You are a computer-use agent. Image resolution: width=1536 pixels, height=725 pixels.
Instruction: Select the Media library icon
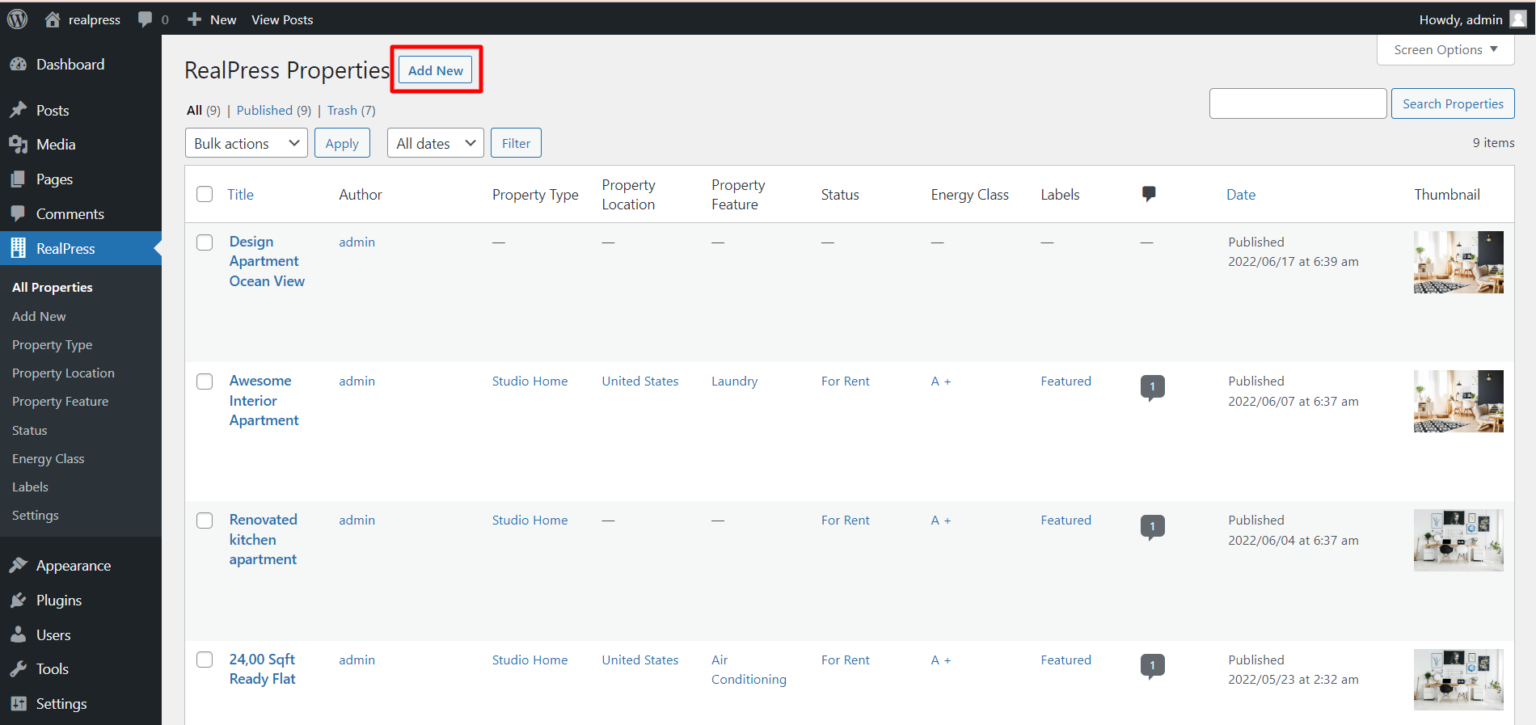pos(22,144)
